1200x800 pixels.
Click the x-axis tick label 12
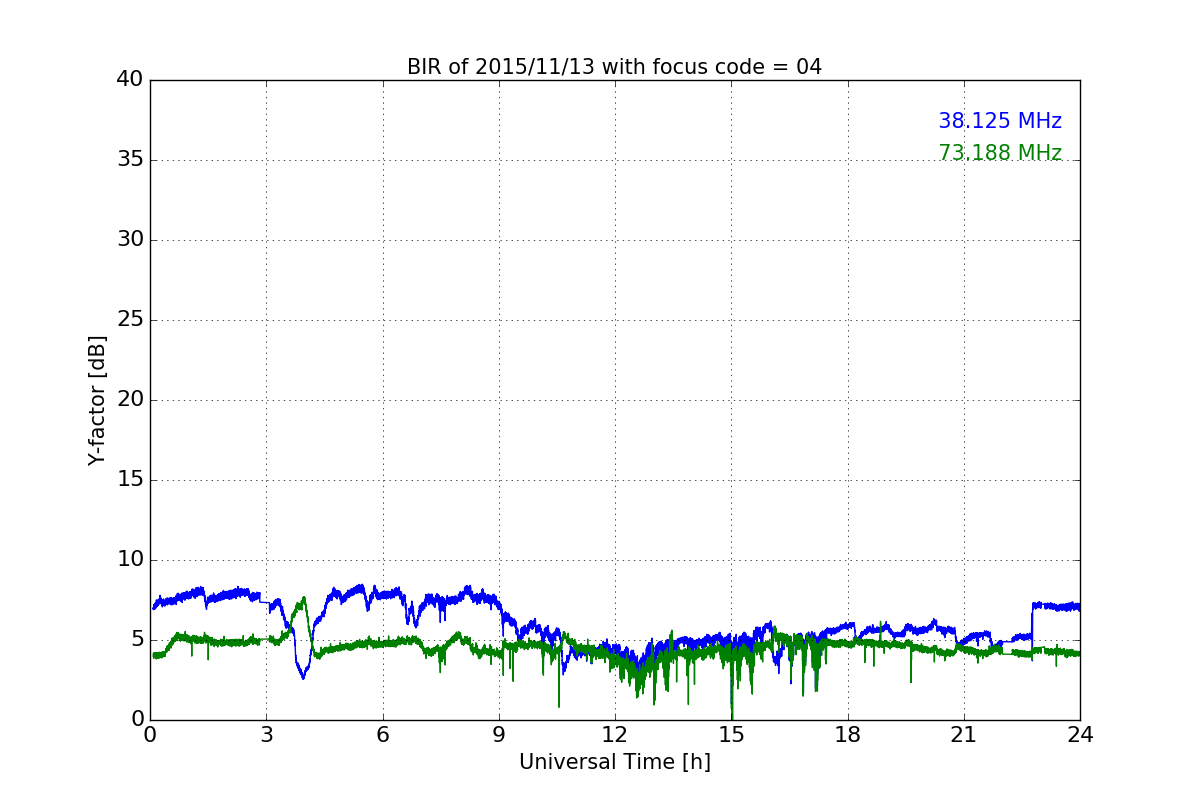coord(615,735)
